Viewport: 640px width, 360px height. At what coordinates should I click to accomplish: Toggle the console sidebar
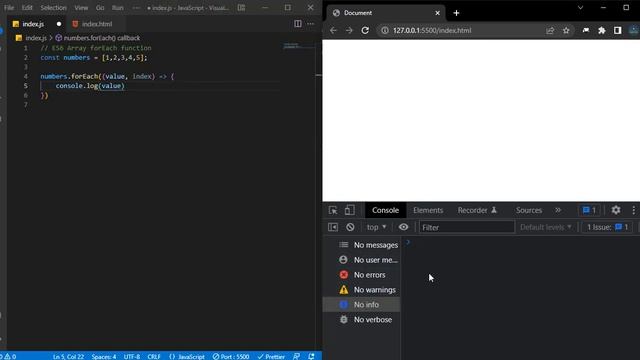pos(333,227)
